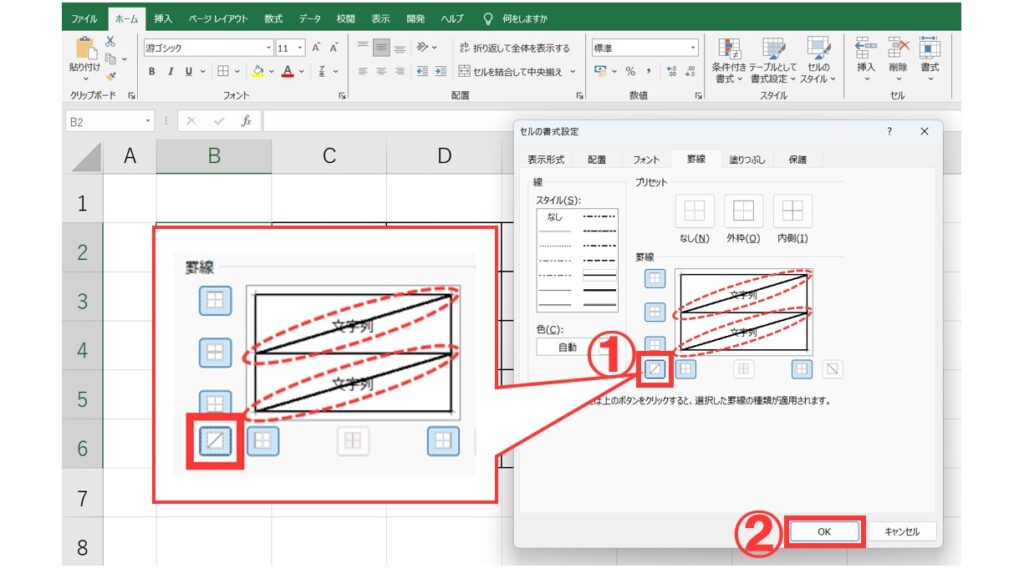The width and height of the screenshot is (1024, 569).
Task: Open 条件付き書式 conditional formatting
Action: click(x=729, y=61)
